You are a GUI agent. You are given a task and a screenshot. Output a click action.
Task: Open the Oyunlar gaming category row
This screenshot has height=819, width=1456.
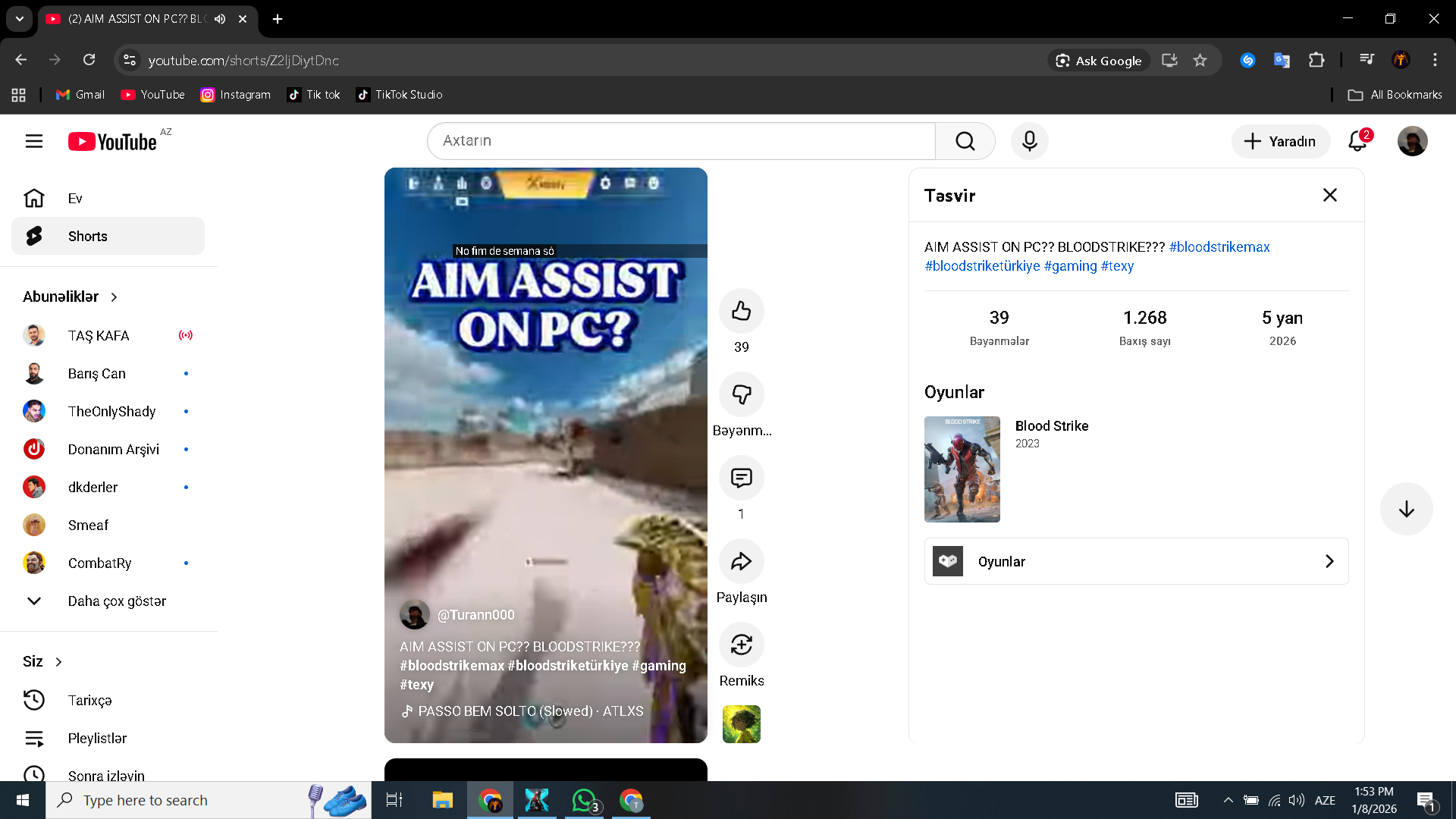pos(1136,561)
